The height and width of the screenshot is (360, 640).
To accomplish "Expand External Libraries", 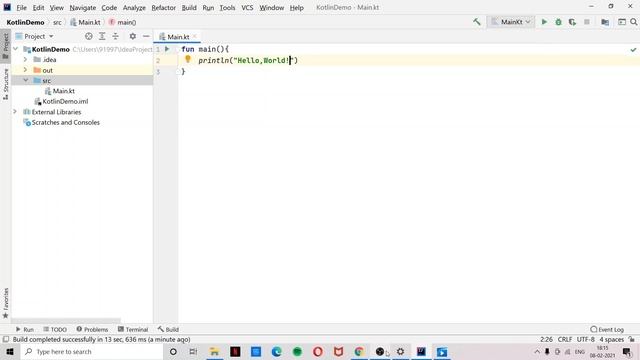I will pyautogui.click(x=16, y=111).
